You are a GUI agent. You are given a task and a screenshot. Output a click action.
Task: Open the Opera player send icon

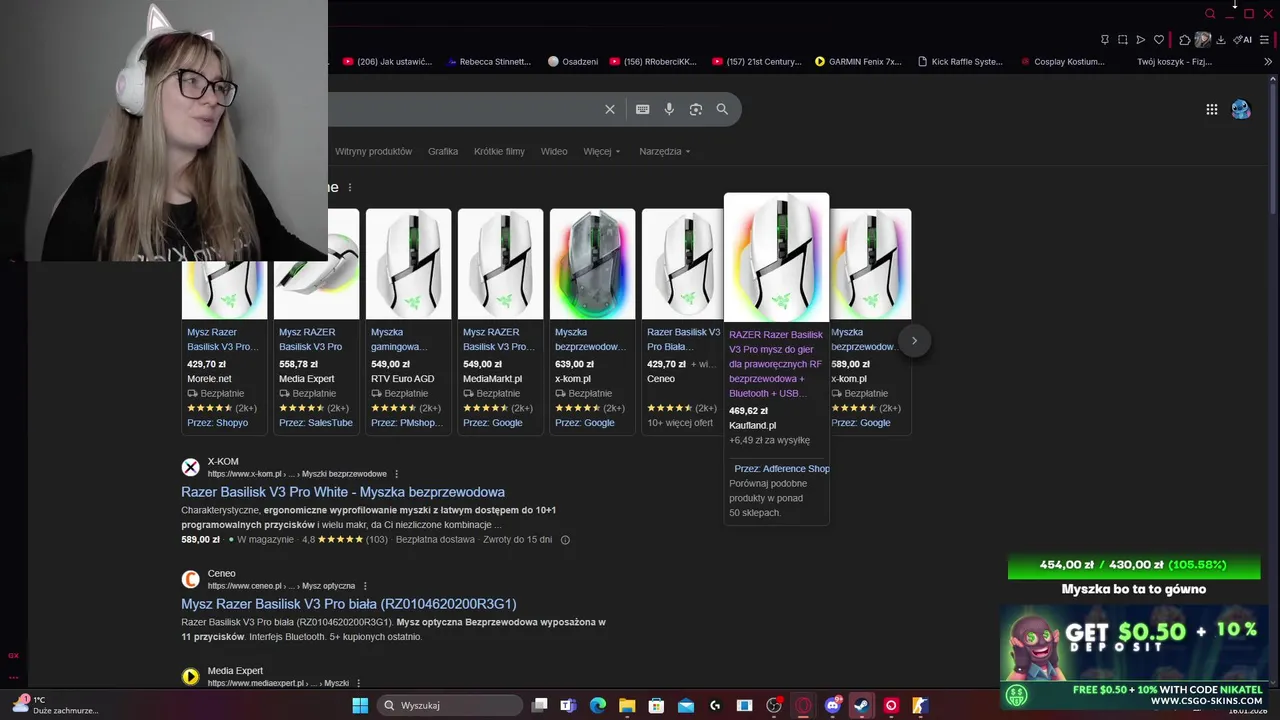coord(1141,40)
